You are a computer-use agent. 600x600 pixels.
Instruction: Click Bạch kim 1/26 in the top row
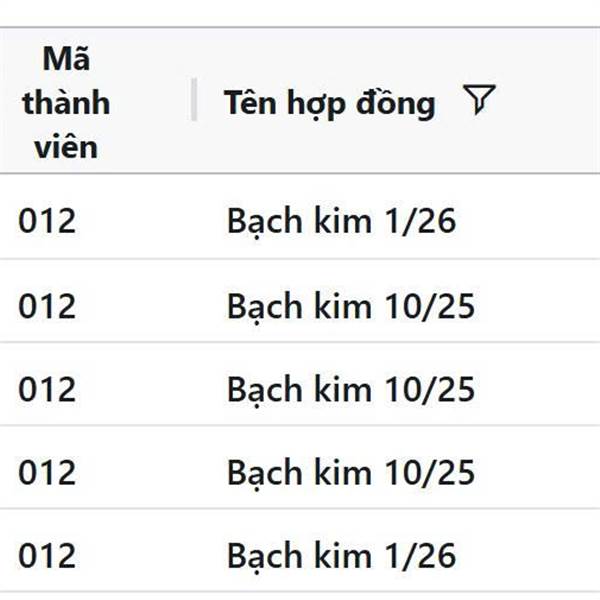tap(341, 222)
